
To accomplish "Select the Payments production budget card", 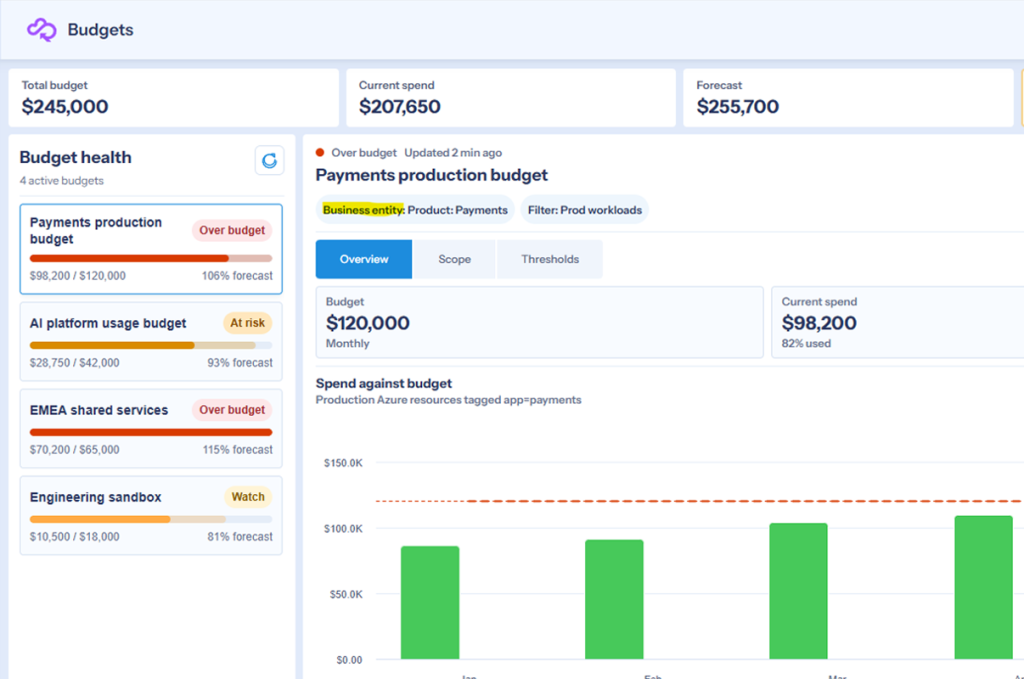I will (x=151, y=249).
